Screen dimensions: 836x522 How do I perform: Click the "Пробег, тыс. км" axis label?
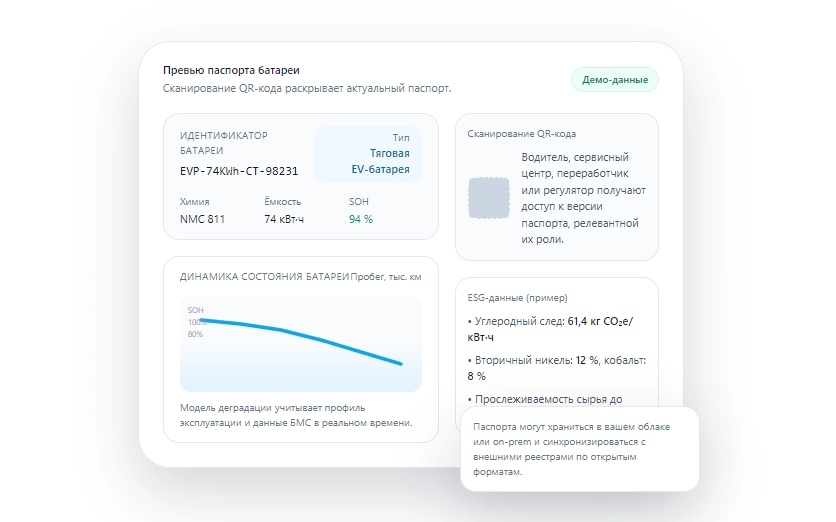[x=386, y=276]
